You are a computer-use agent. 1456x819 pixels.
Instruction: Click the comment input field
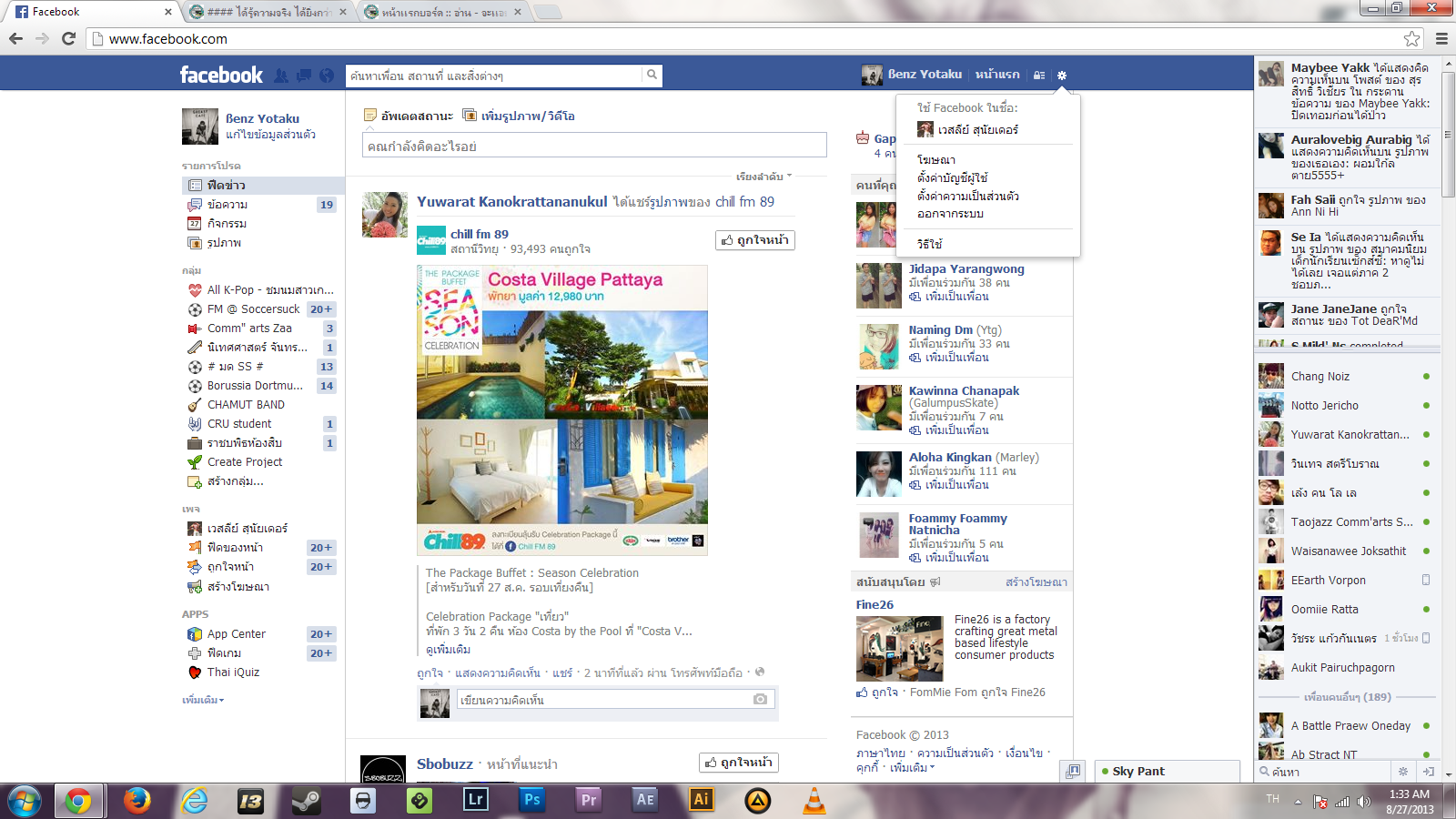pyautogui.click(x=603, y=700)
